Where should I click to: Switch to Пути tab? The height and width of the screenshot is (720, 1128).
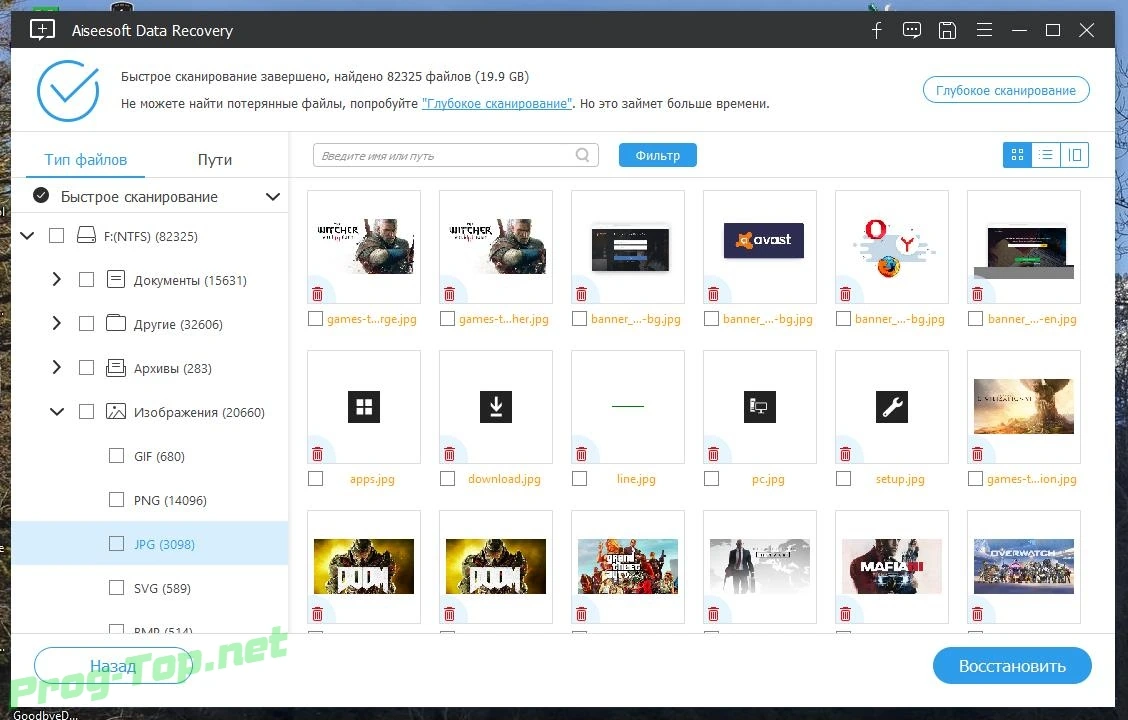[214, 160]
